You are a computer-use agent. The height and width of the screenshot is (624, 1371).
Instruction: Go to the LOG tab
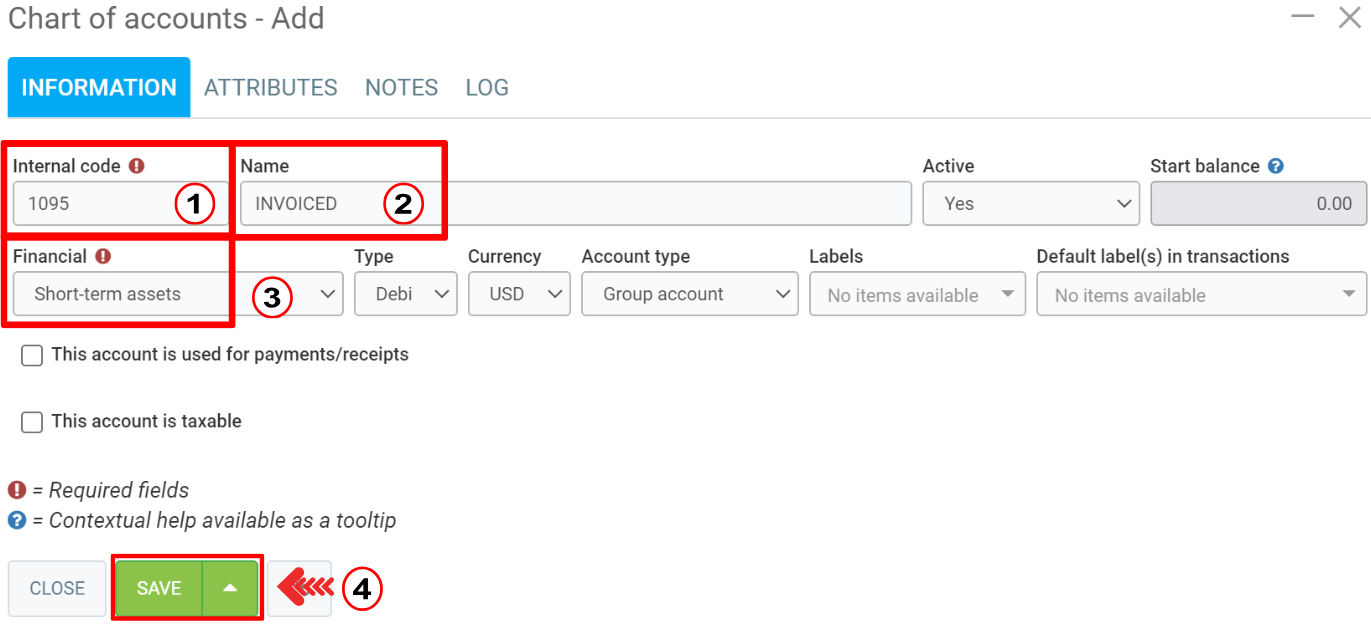pyautogui.click(x=487, y=88)
